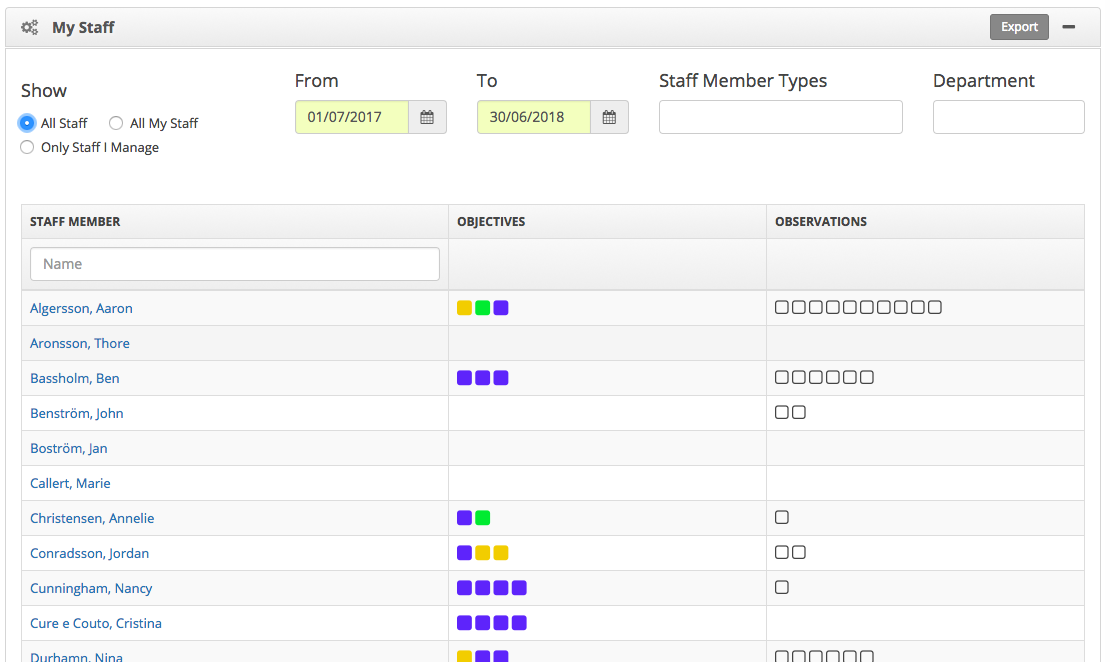Open Cunningham, Nancy staff link
Image resolution: width=1110 pixels, height=662 pixels.
[91, 588]
